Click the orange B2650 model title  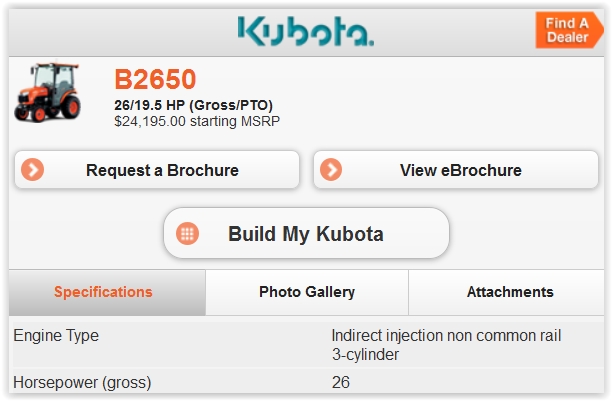point(155,80)
